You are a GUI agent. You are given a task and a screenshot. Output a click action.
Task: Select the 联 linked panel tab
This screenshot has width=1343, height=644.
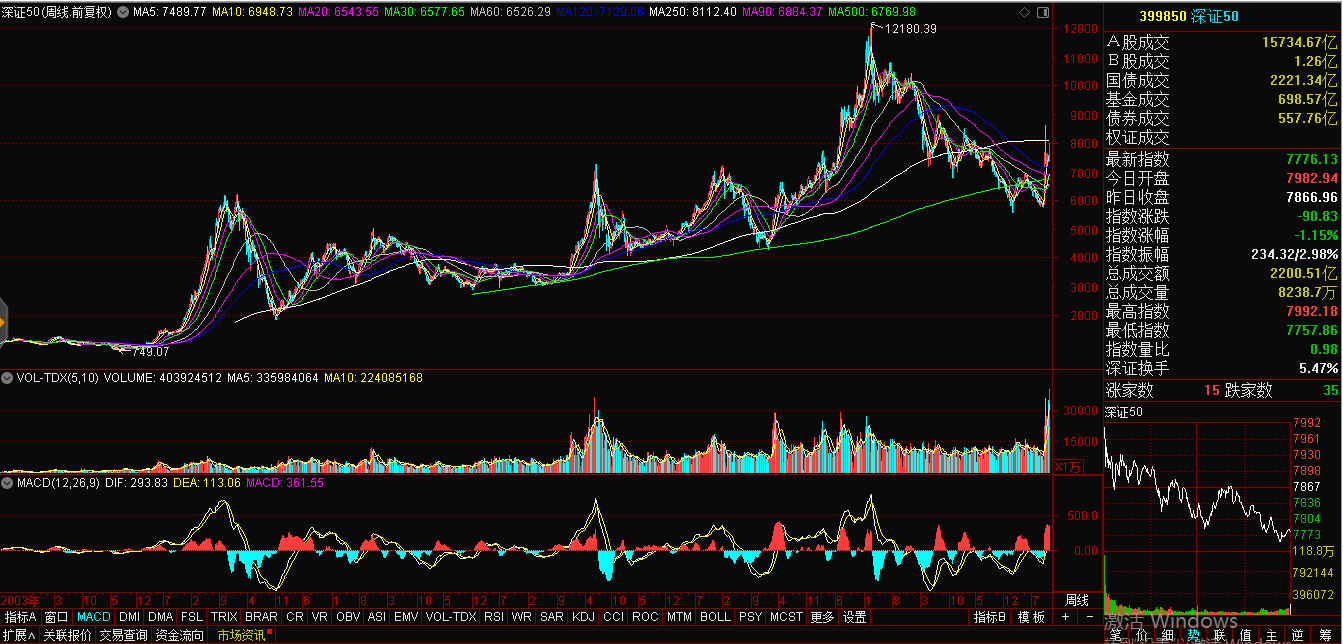pyautogui.click(x=1220, y=635)
